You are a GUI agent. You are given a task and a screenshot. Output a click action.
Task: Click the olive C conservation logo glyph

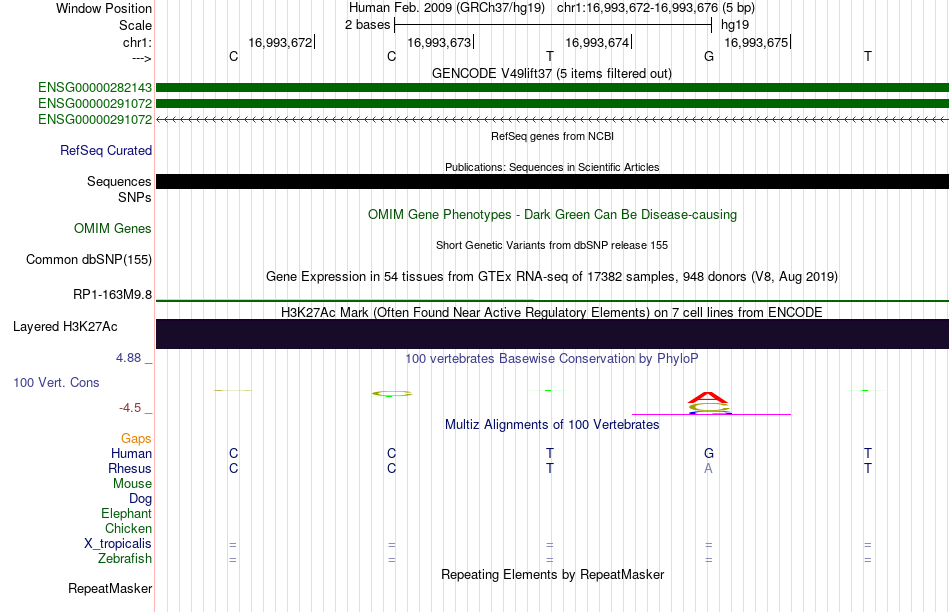pyautogui.click(x=391, y=393)
